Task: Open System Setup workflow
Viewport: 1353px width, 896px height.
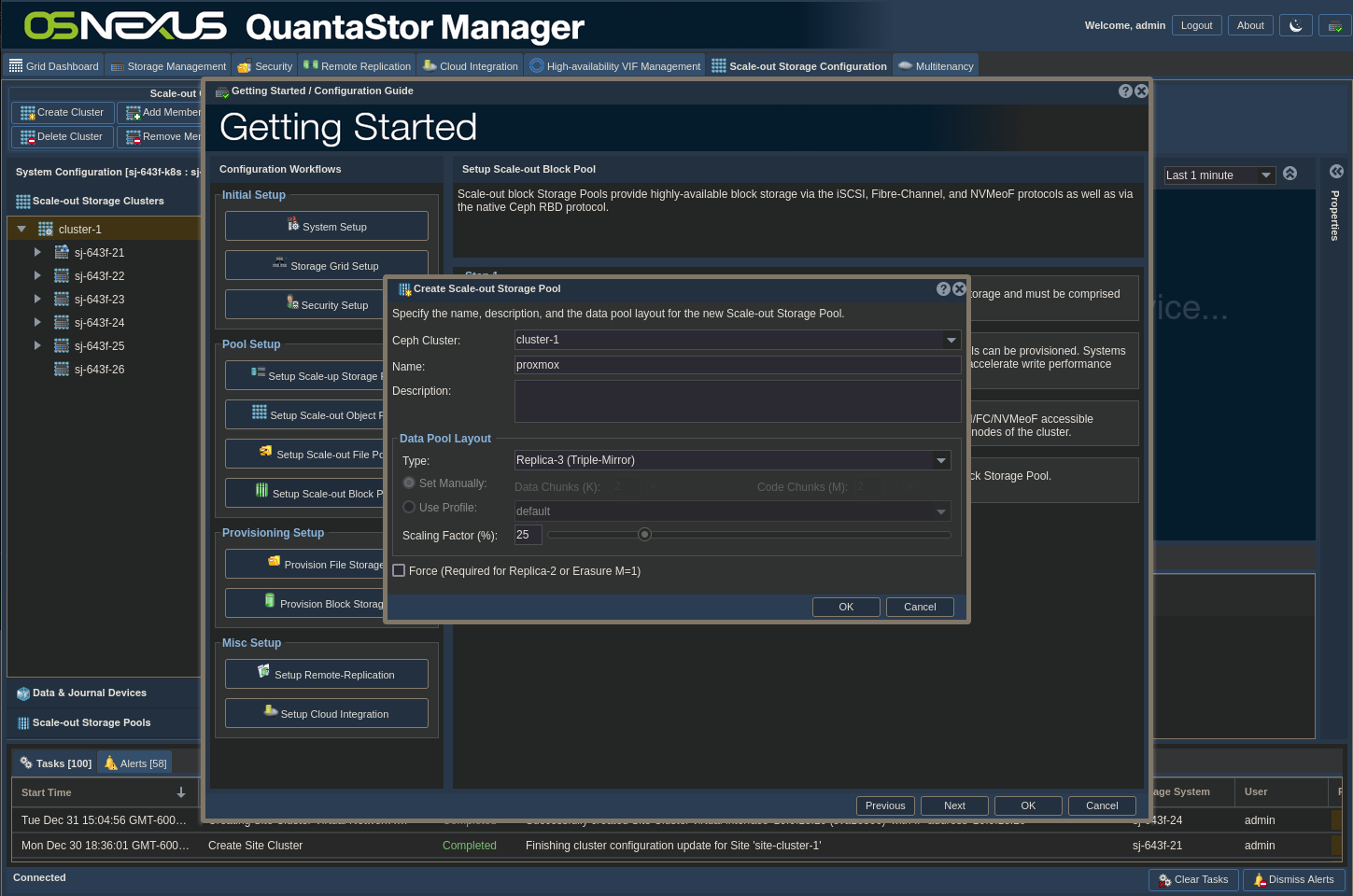Action: point(326,227)
